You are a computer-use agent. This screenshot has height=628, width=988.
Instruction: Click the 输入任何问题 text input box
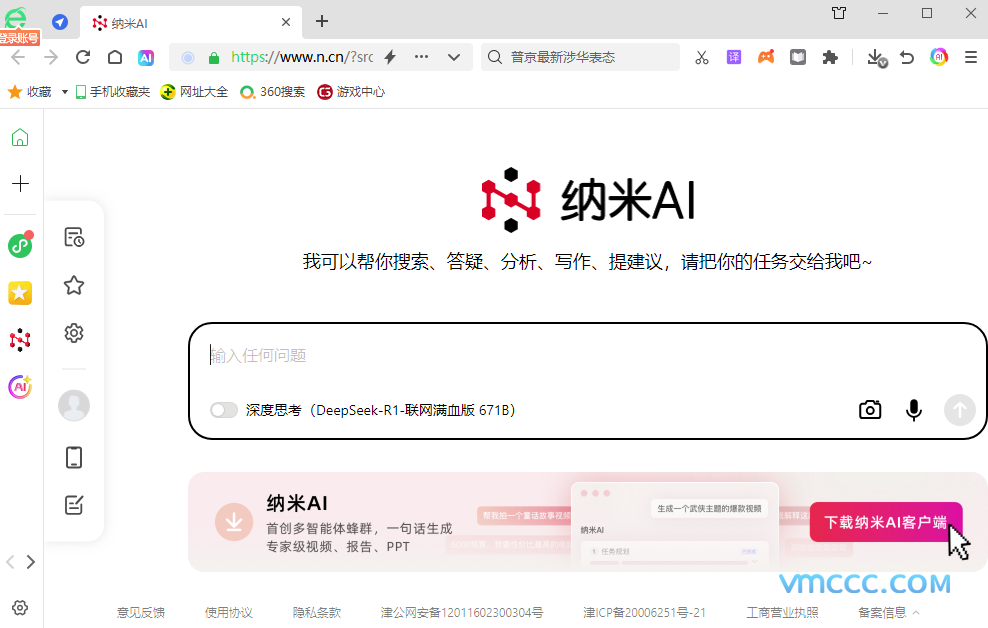580,356
